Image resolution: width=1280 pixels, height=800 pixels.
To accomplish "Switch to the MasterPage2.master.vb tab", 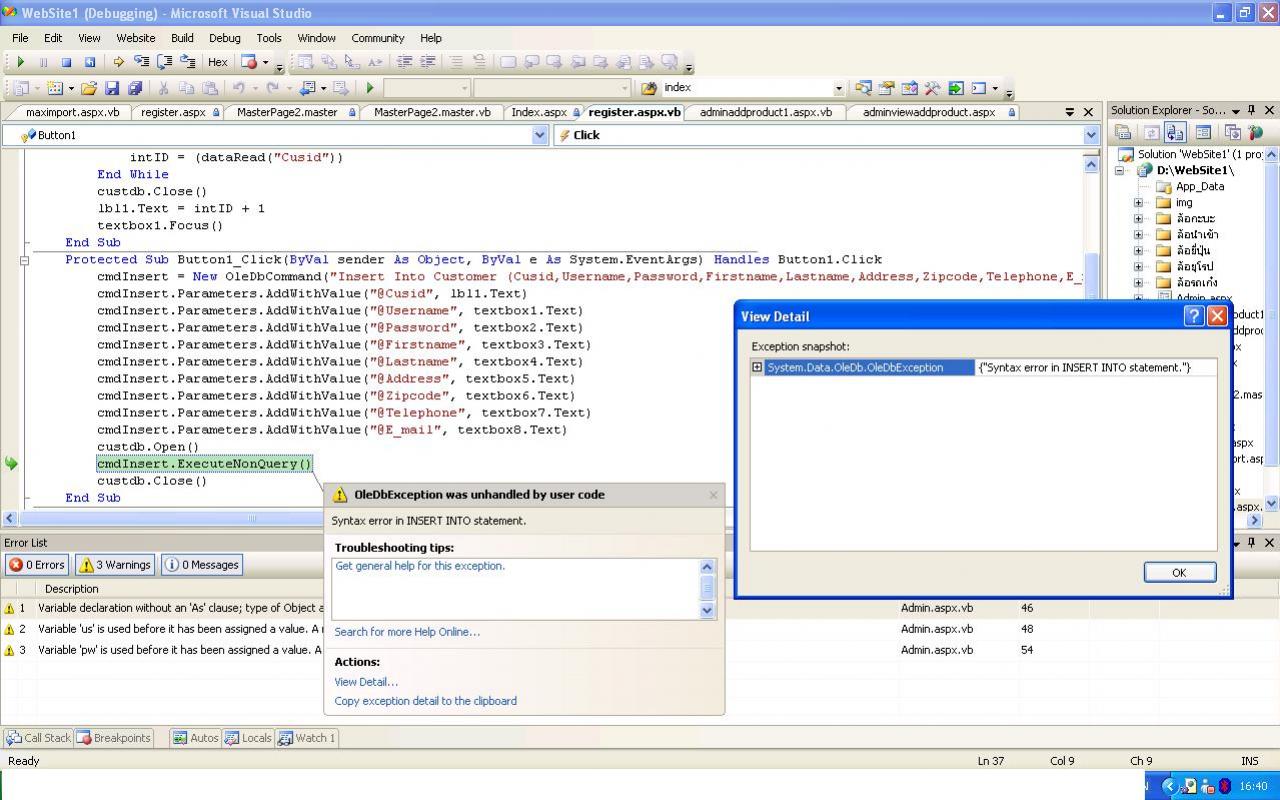I will [431, 112].
